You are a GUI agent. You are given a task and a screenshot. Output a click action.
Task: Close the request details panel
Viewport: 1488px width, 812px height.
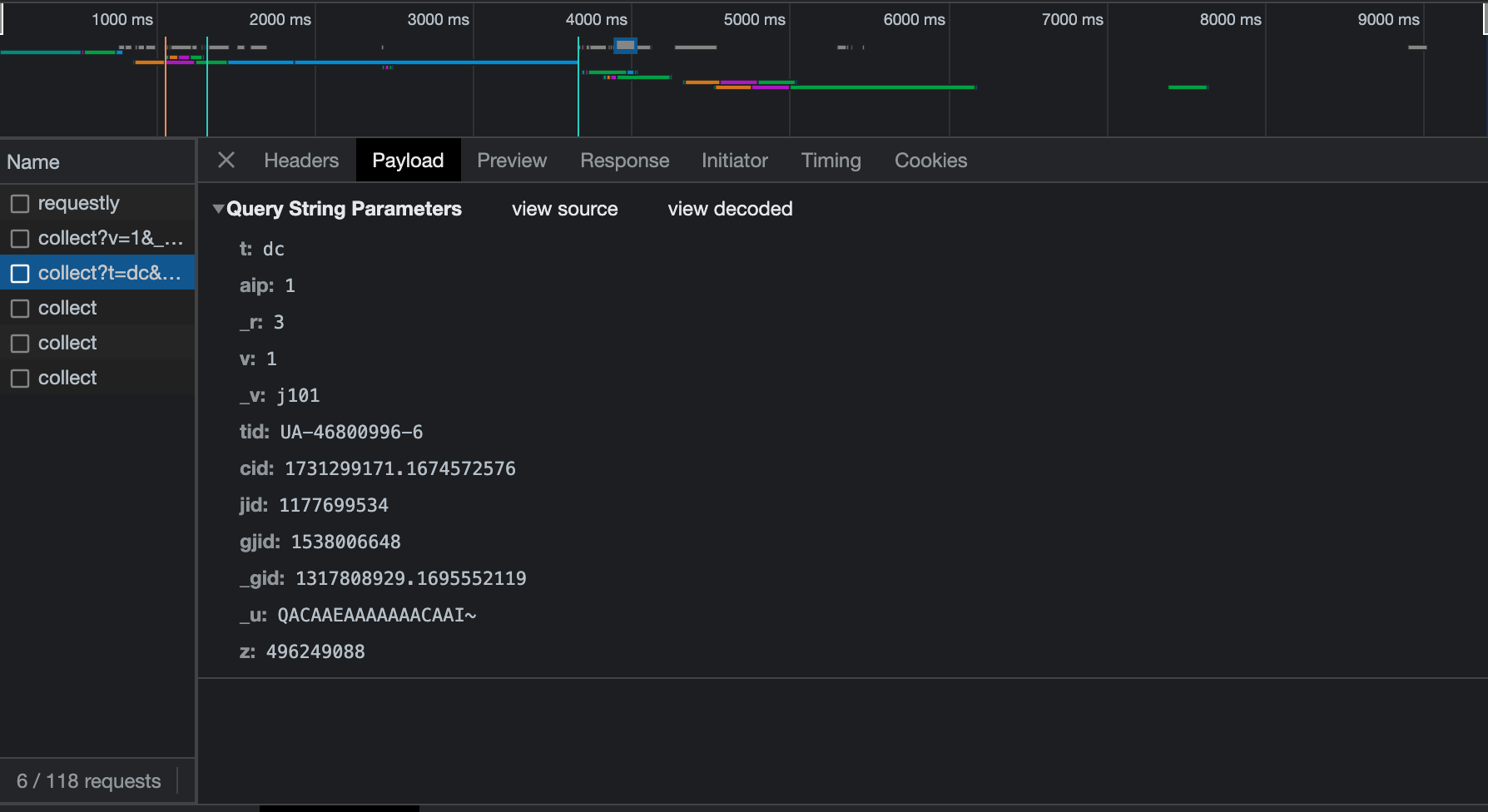tap(226, 160)
